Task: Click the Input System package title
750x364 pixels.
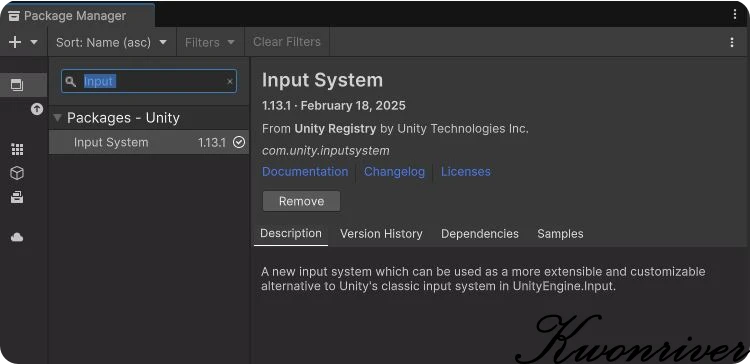Action: (x=322, y=80)
